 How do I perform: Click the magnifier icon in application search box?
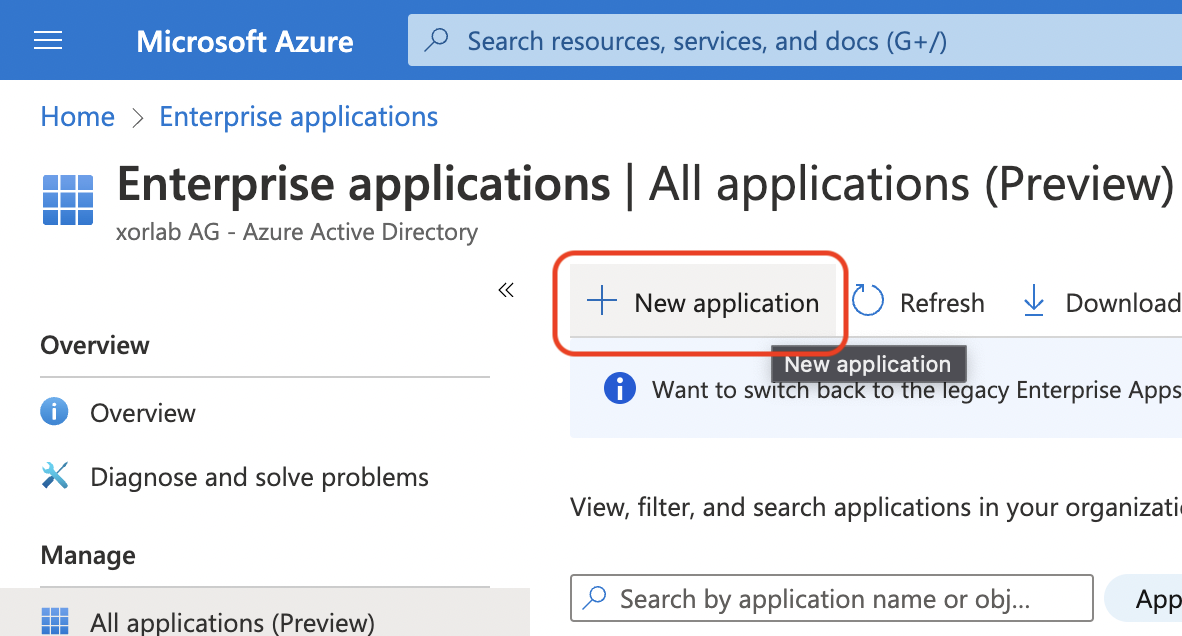pos(595,597)
